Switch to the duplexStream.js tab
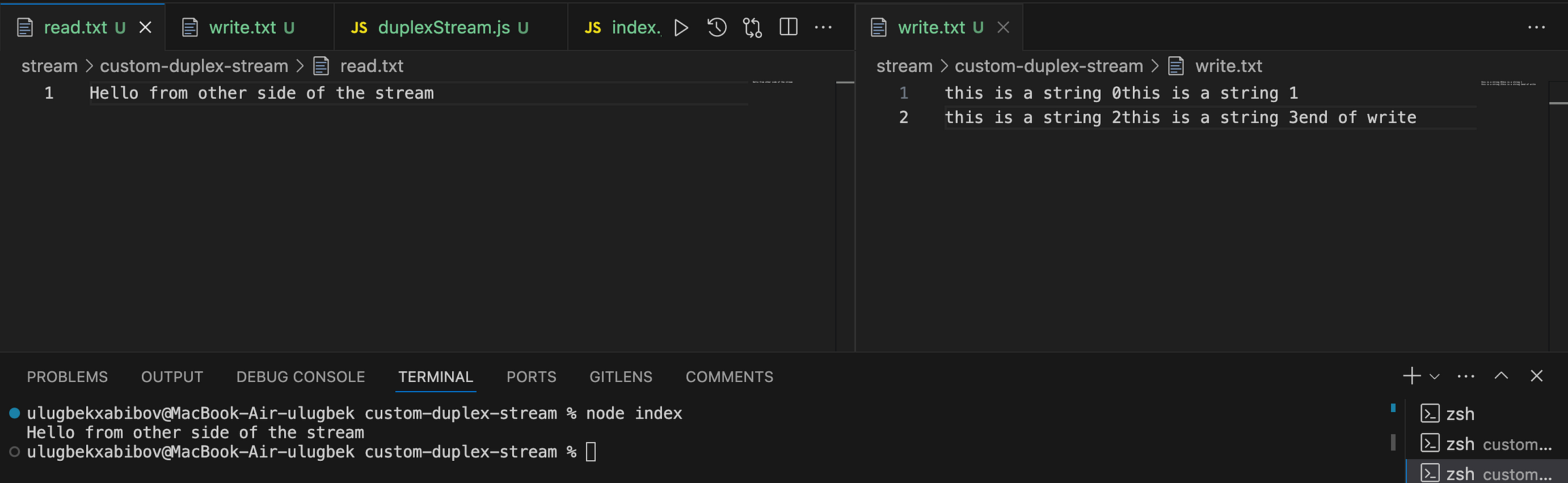The height and width of the screenshot is (483, 1568). (x=451, y=27)
